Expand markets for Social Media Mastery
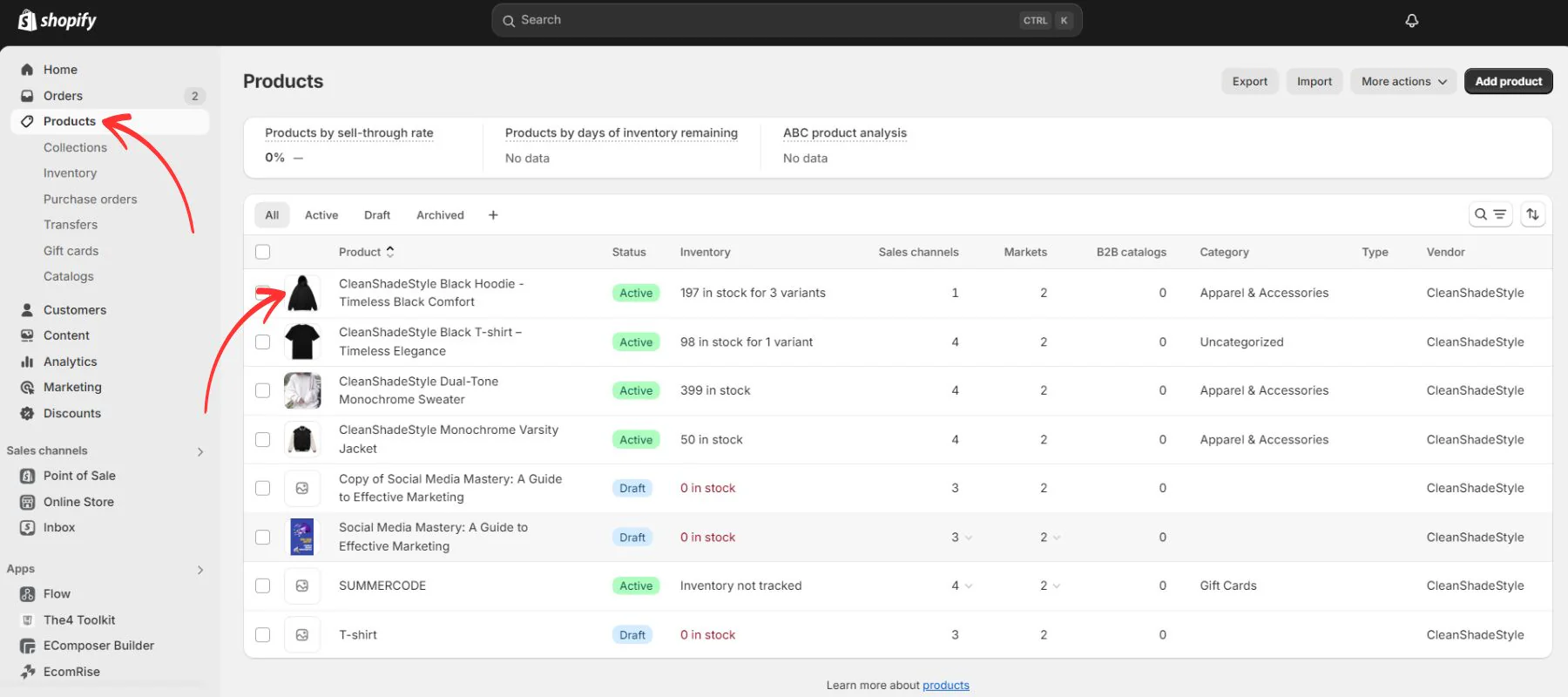1568x697 pixels. [x=1057, y=538]
